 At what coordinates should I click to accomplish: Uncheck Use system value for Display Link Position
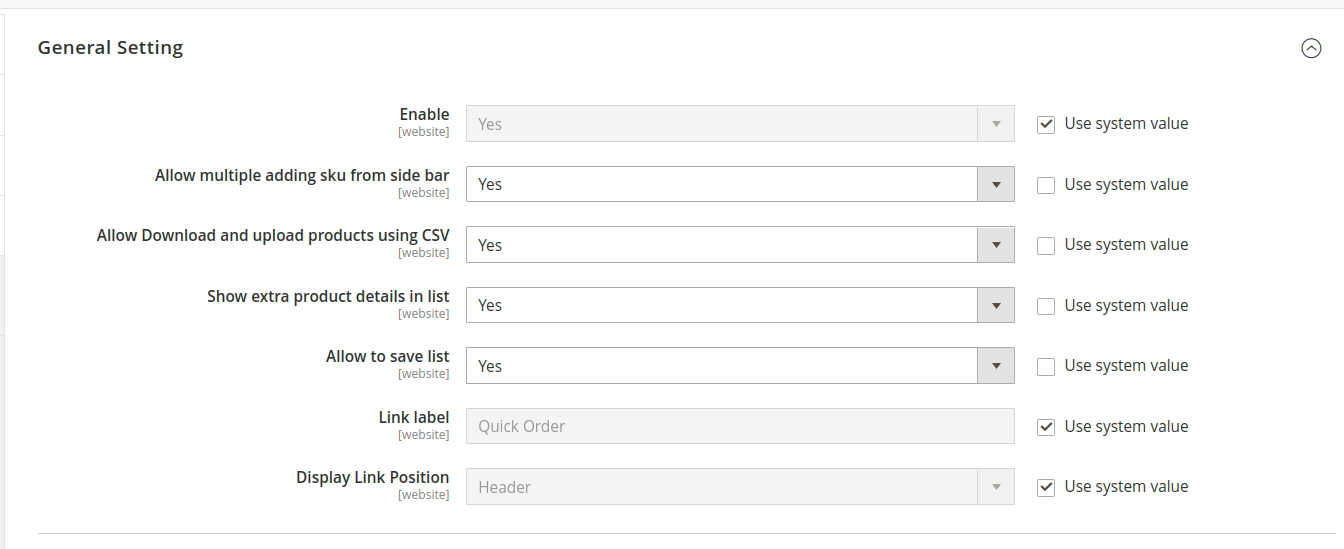point(1046,487)
